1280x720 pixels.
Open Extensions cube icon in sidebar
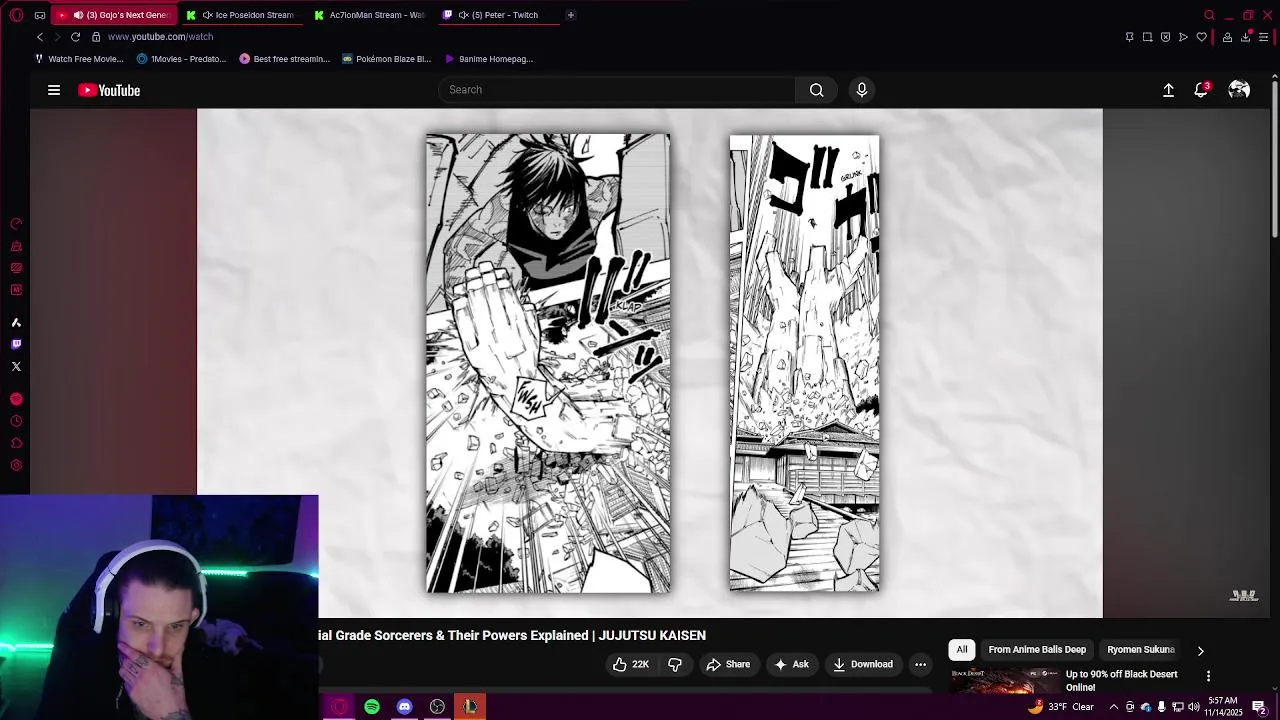(16, 443)
